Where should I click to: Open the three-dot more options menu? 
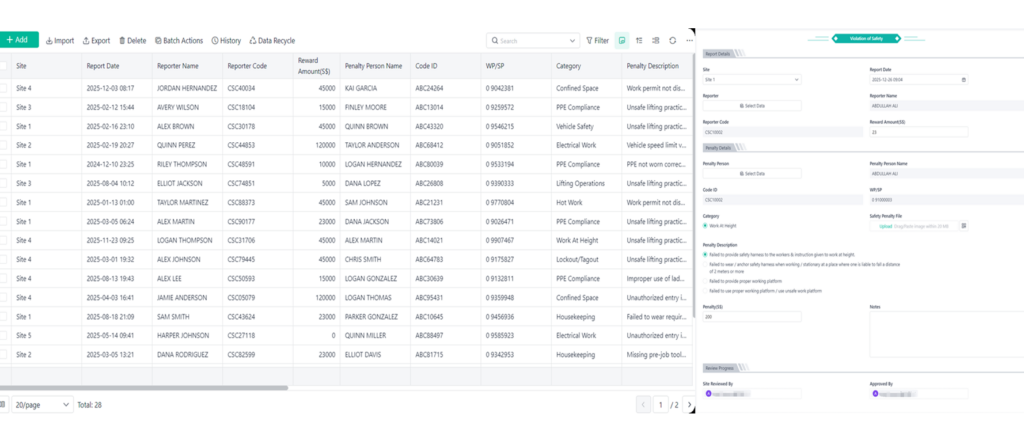point(689,41)
